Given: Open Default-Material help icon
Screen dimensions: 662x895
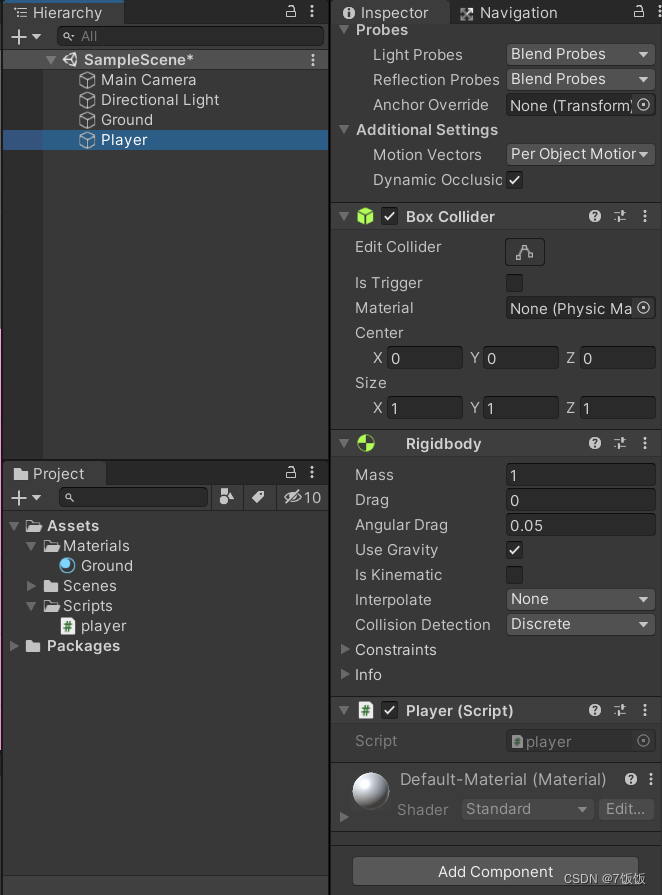Looking at the screenshot, I should pos(631,779).
